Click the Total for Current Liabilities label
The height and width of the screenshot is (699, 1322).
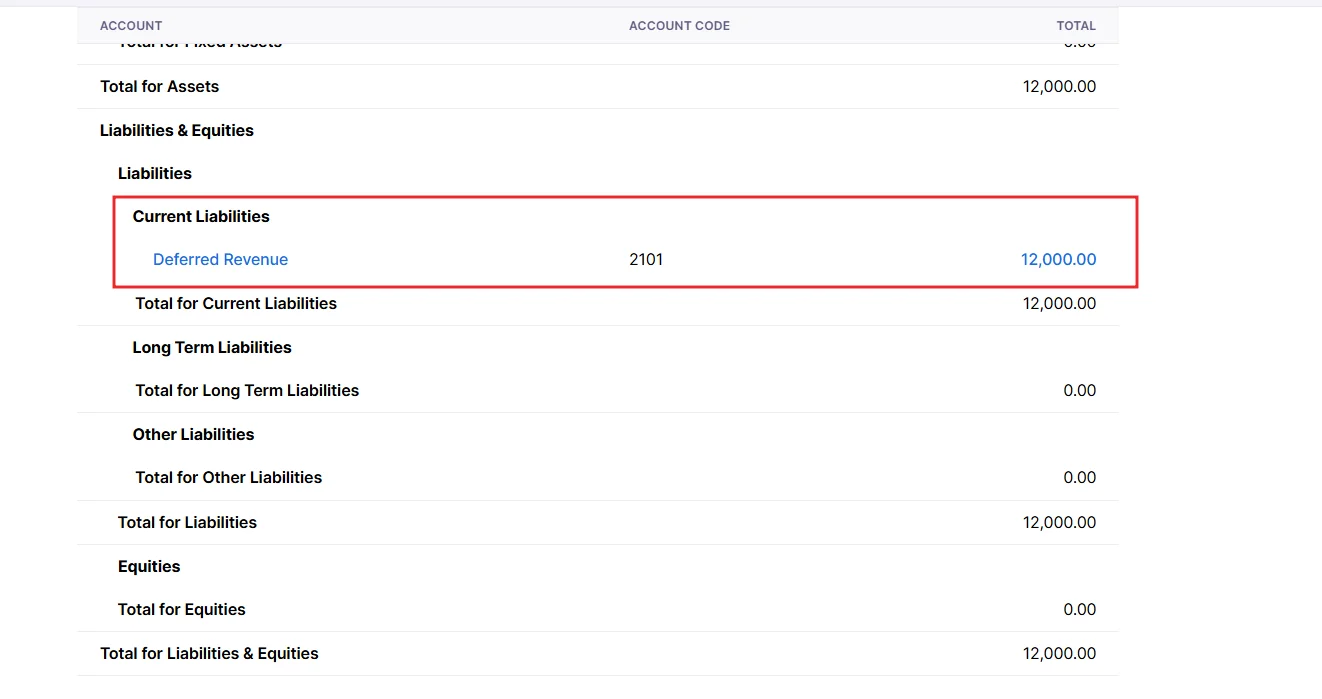point(236,304)
